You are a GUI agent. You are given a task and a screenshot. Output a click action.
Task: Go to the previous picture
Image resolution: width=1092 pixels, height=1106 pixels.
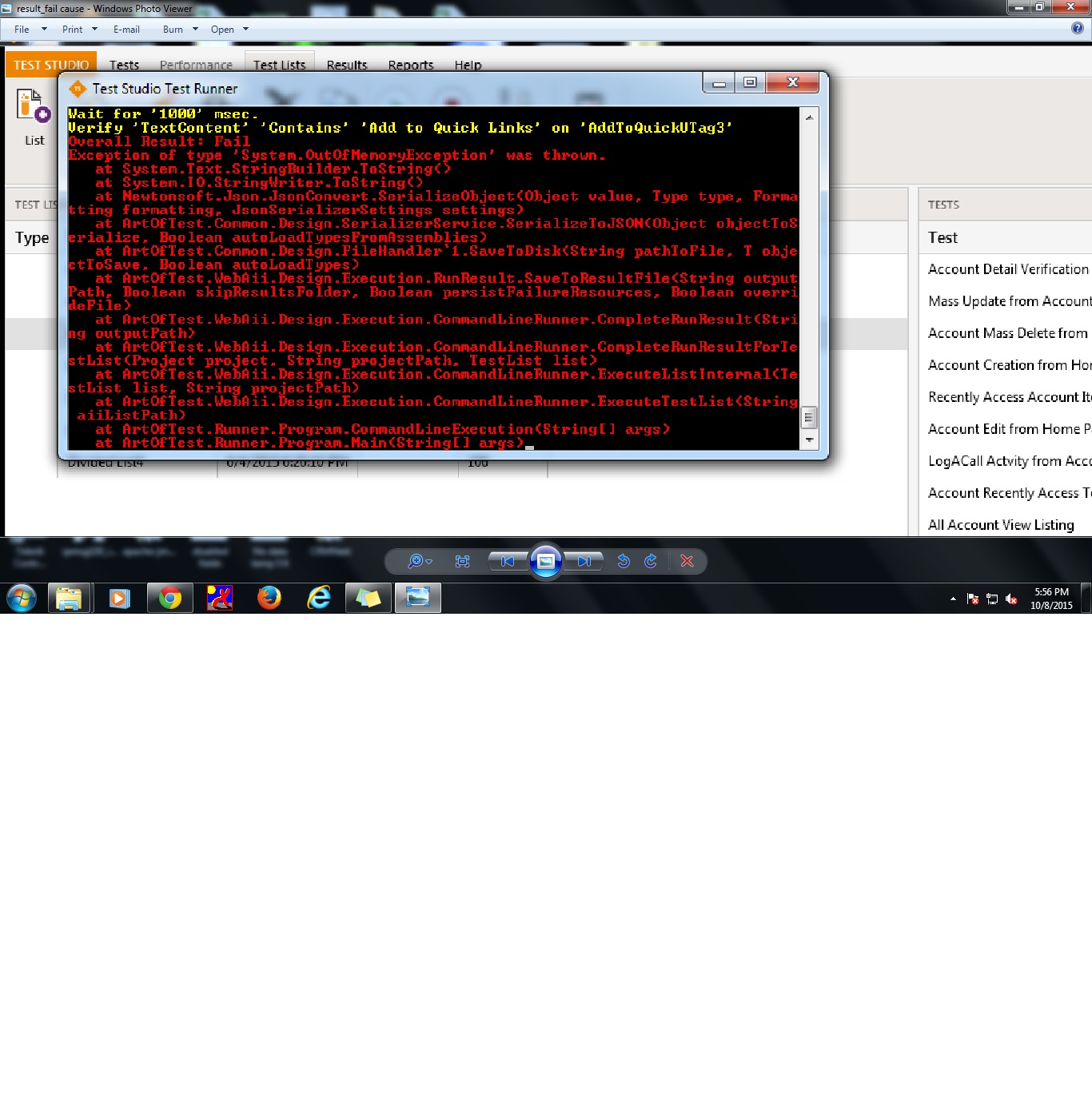coord(508,562)
